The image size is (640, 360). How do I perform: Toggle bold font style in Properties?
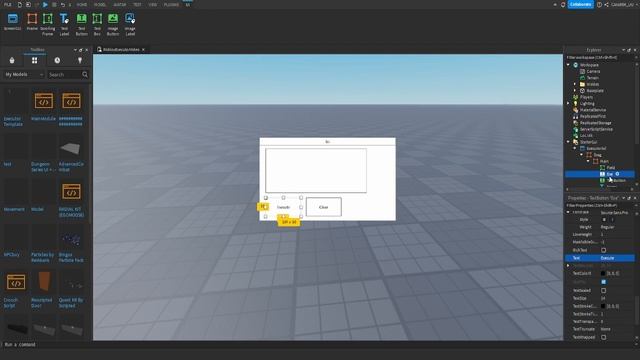tap(604, 220)
